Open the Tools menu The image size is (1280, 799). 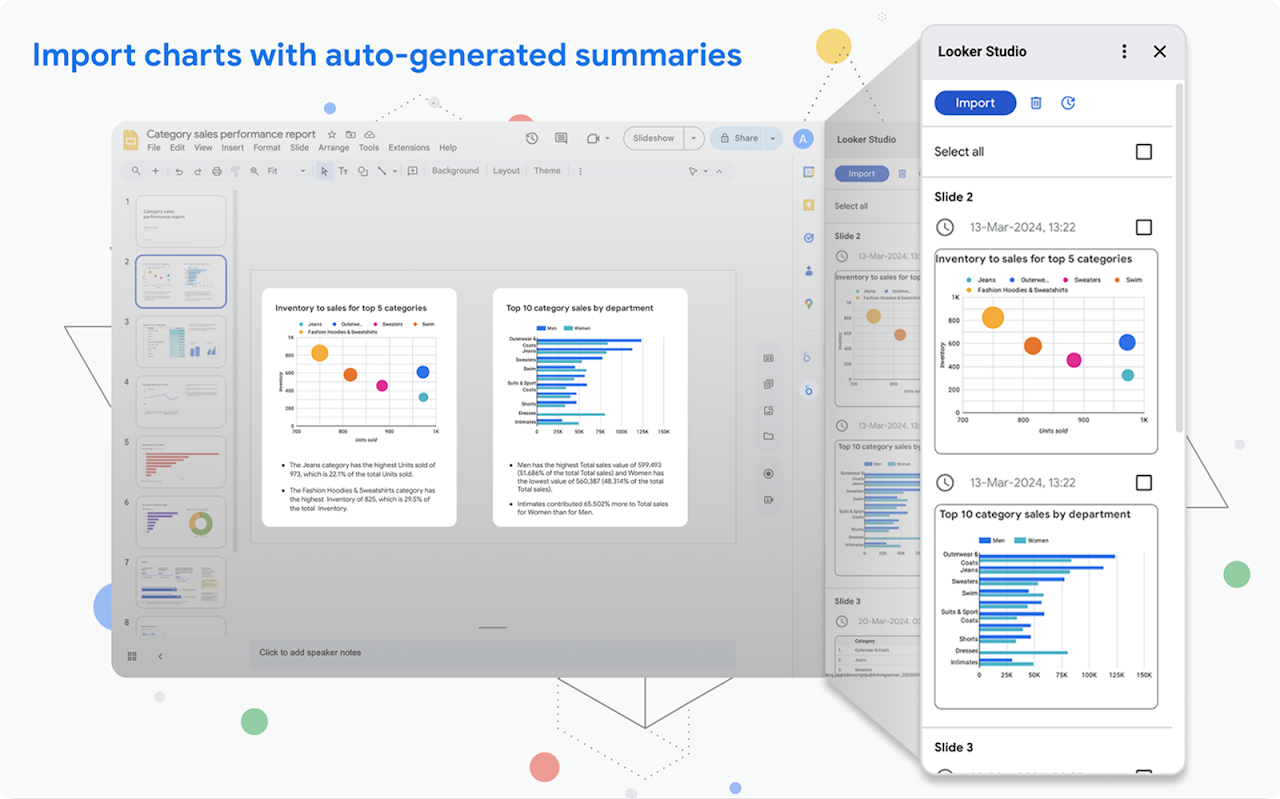pyautogui.click(x=369, y=148)
